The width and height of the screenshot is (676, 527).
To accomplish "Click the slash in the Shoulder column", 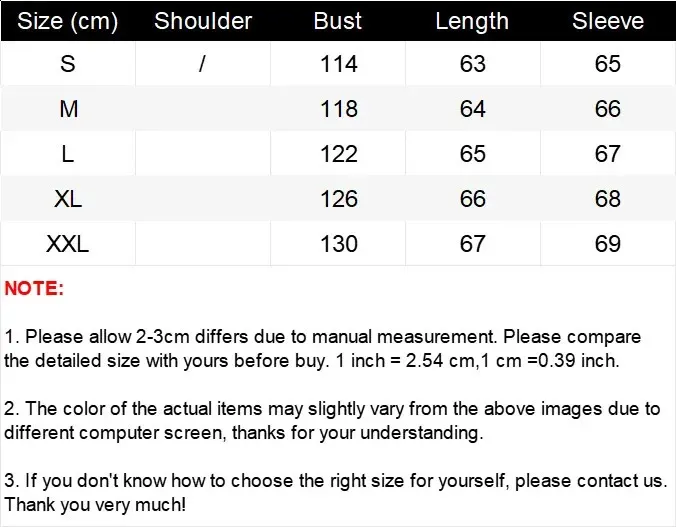I will click(202, 64).
